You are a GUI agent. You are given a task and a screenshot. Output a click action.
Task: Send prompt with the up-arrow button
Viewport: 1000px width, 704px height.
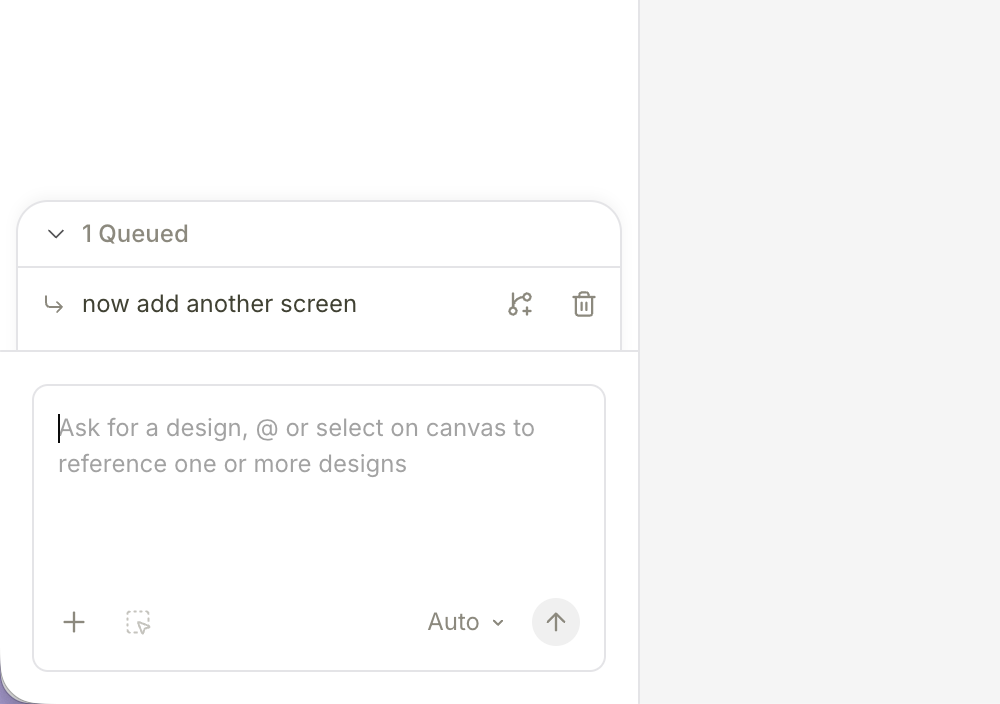click(x=556, y=622)
